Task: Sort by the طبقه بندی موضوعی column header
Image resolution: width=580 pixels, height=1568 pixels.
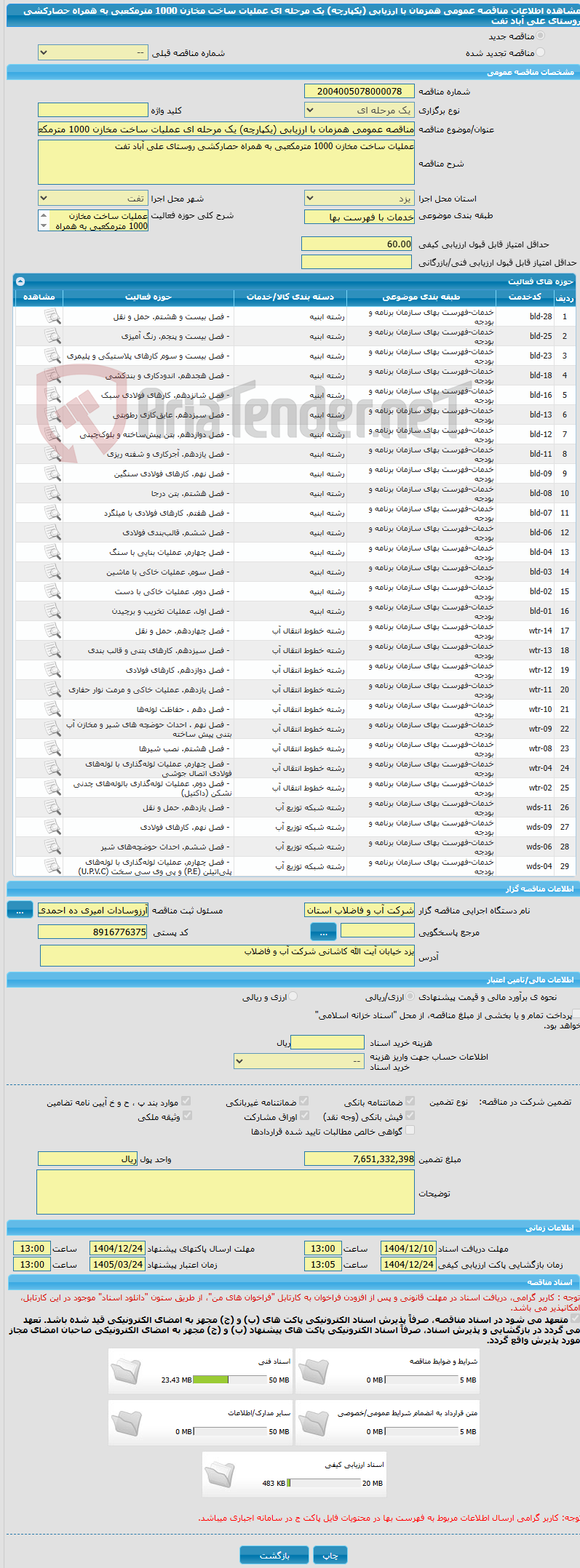Action: coord(422,297)
